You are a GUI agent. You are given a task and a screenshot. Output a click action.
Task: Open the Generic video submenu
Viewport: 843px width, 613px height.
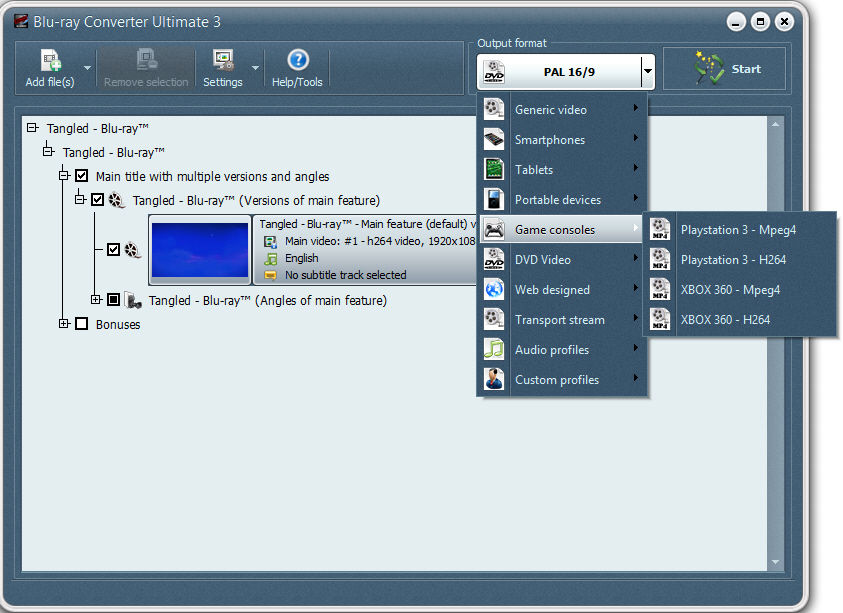562,110
